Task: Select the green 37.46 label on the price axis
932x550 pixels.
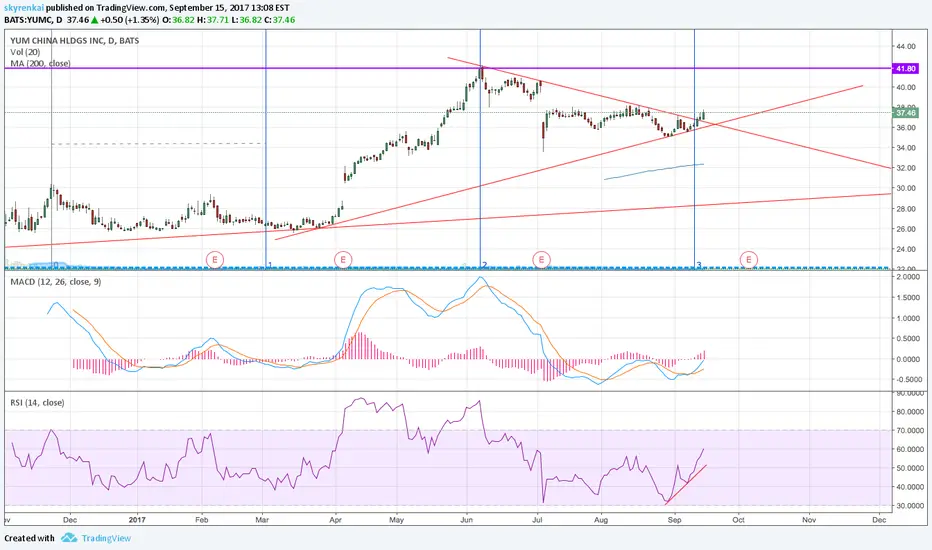Action: 905,112
